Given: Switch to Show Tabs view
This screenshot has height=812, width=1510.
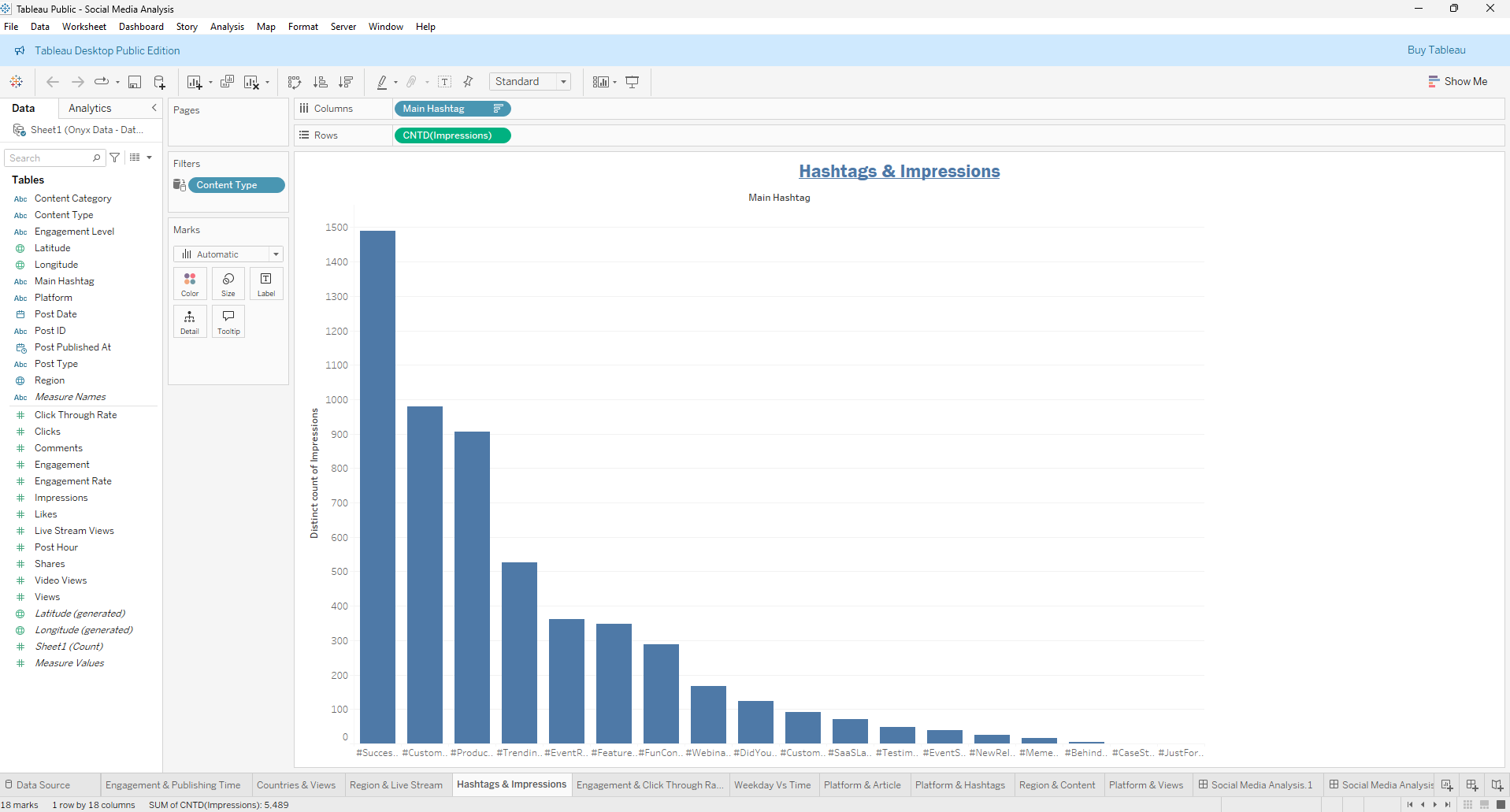Looking at the screenshot, I should point(1501,805).
